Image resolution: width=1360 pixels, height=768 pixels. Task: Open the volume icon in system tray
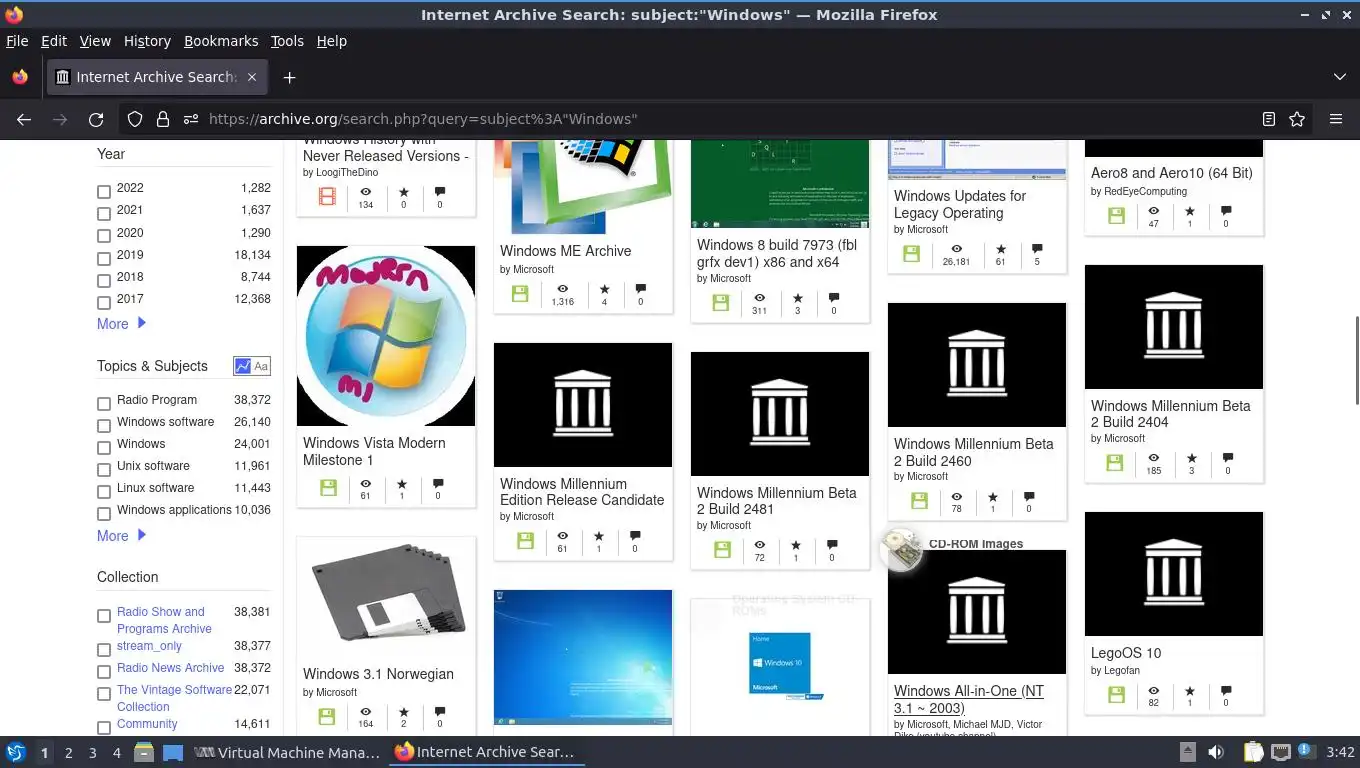coord(1216,752)
